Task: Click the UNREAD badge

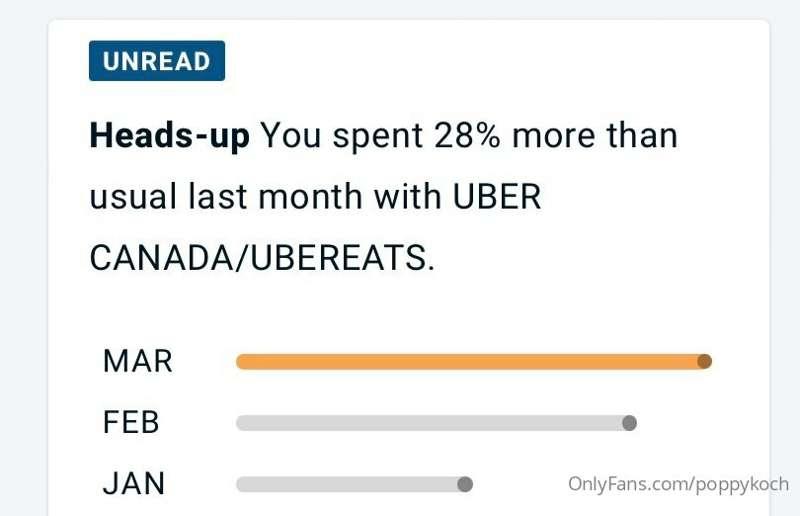Action: [x=157, y=61]
